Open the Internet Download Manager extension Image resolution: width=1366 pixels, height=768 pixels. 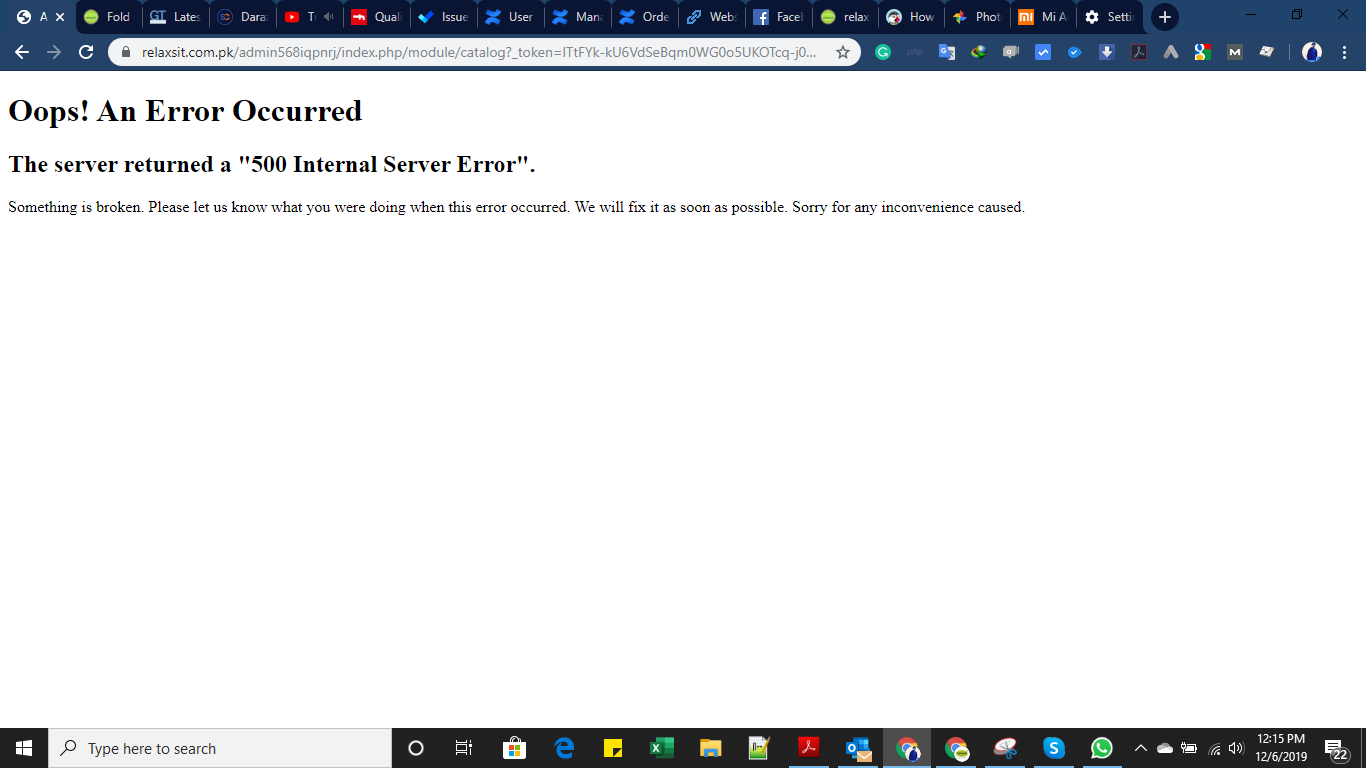tap(979, 52)
